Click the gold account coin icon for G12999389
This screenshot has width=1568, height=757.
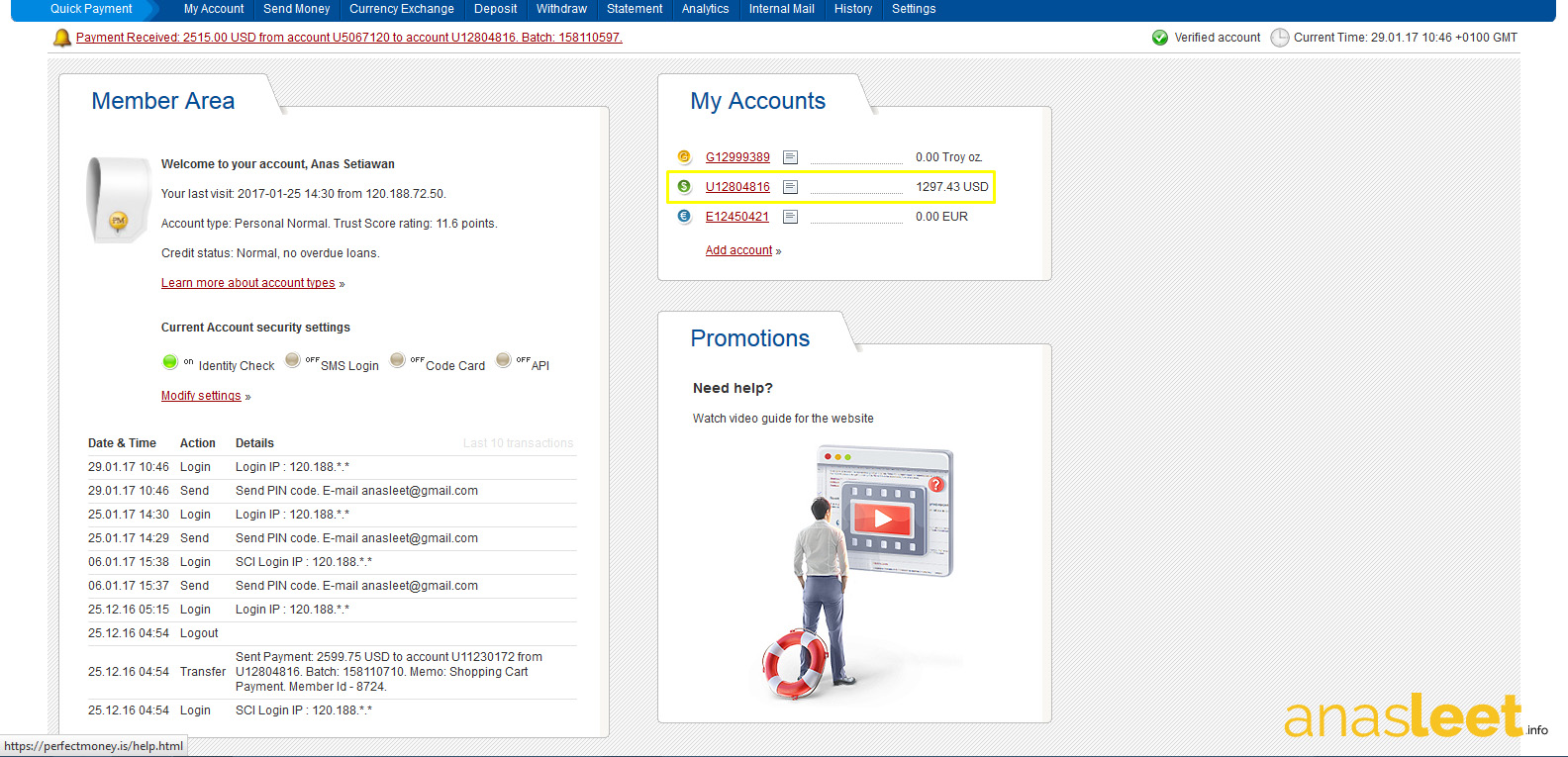[684, 156]
